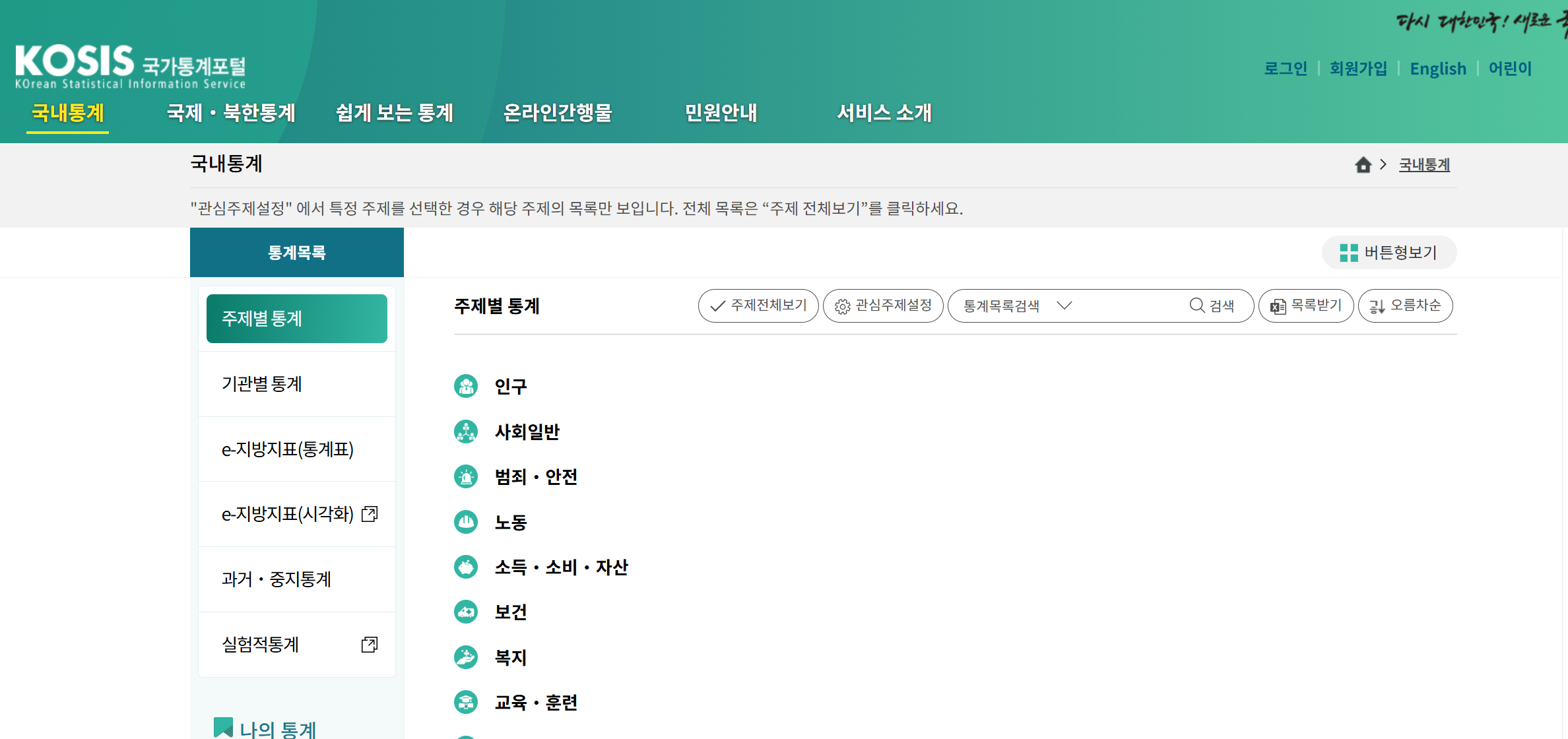Click the 복지 hand icon
1568x739 pixels.
click(466, 657)
